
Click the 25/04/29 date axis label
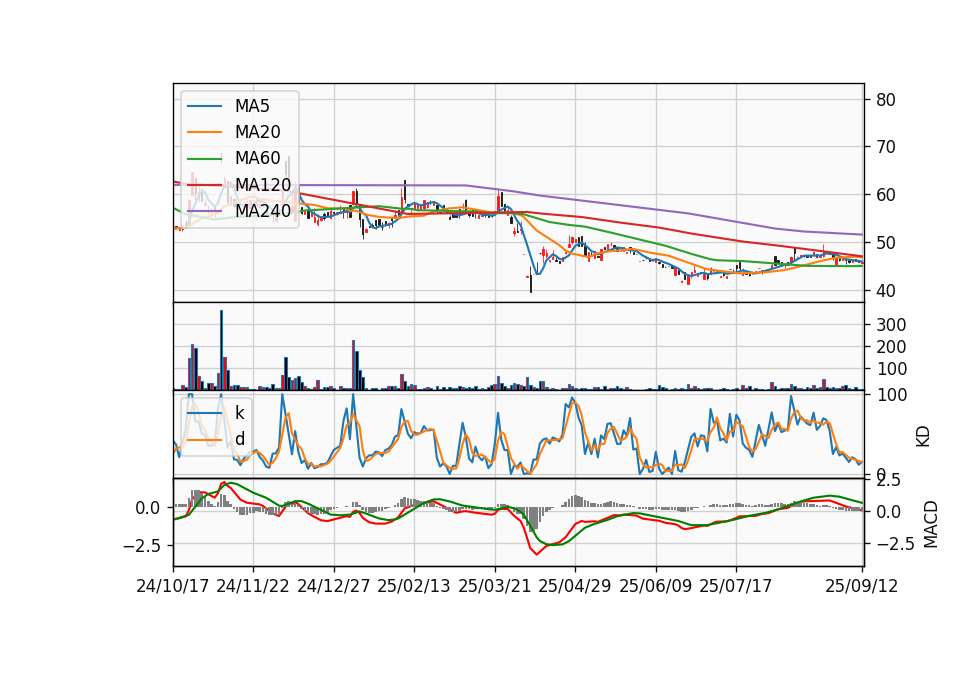575,586
